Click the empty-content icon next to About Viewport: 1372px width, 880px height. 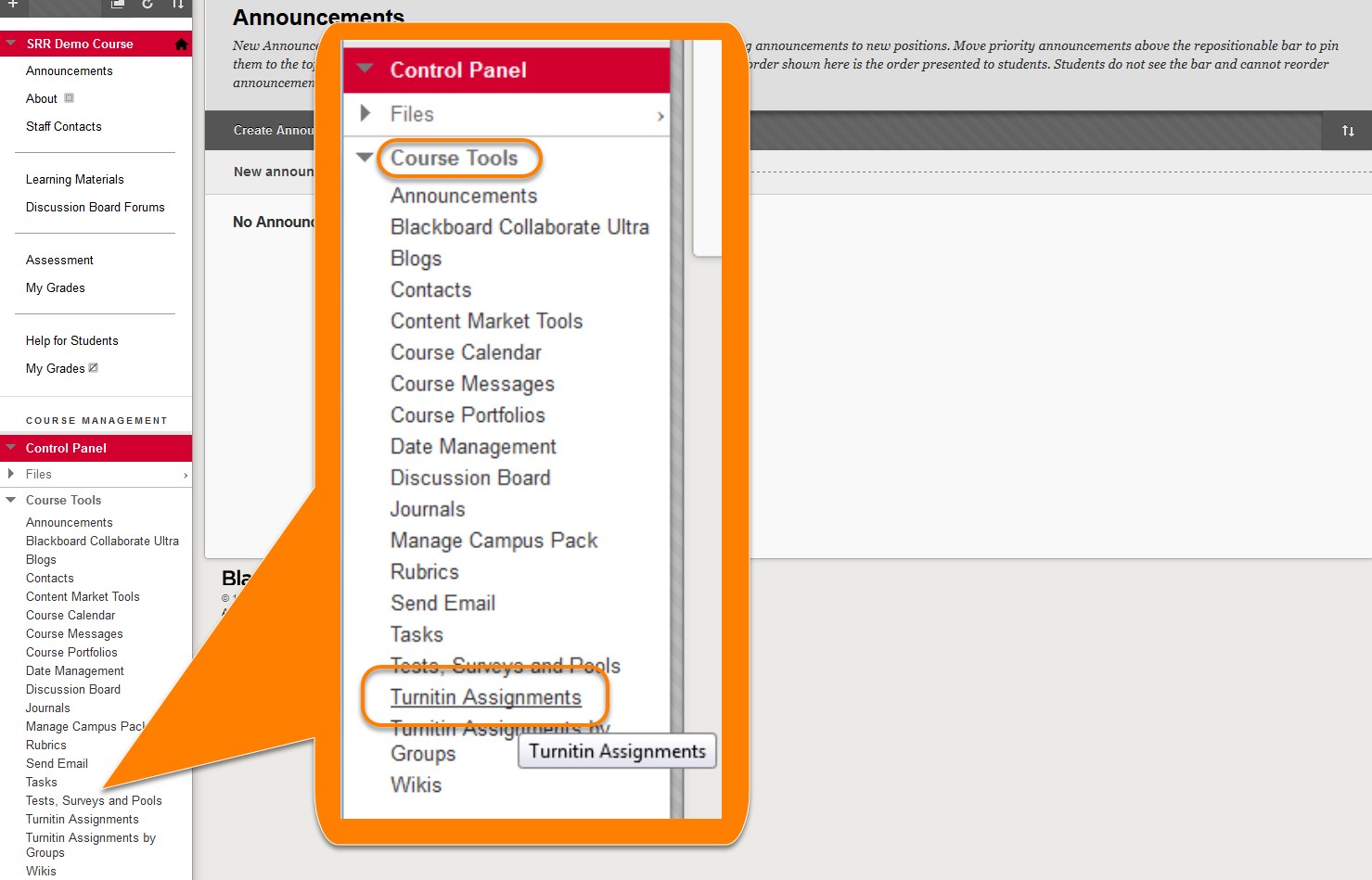pyautogui.click(x=69, y=97)
